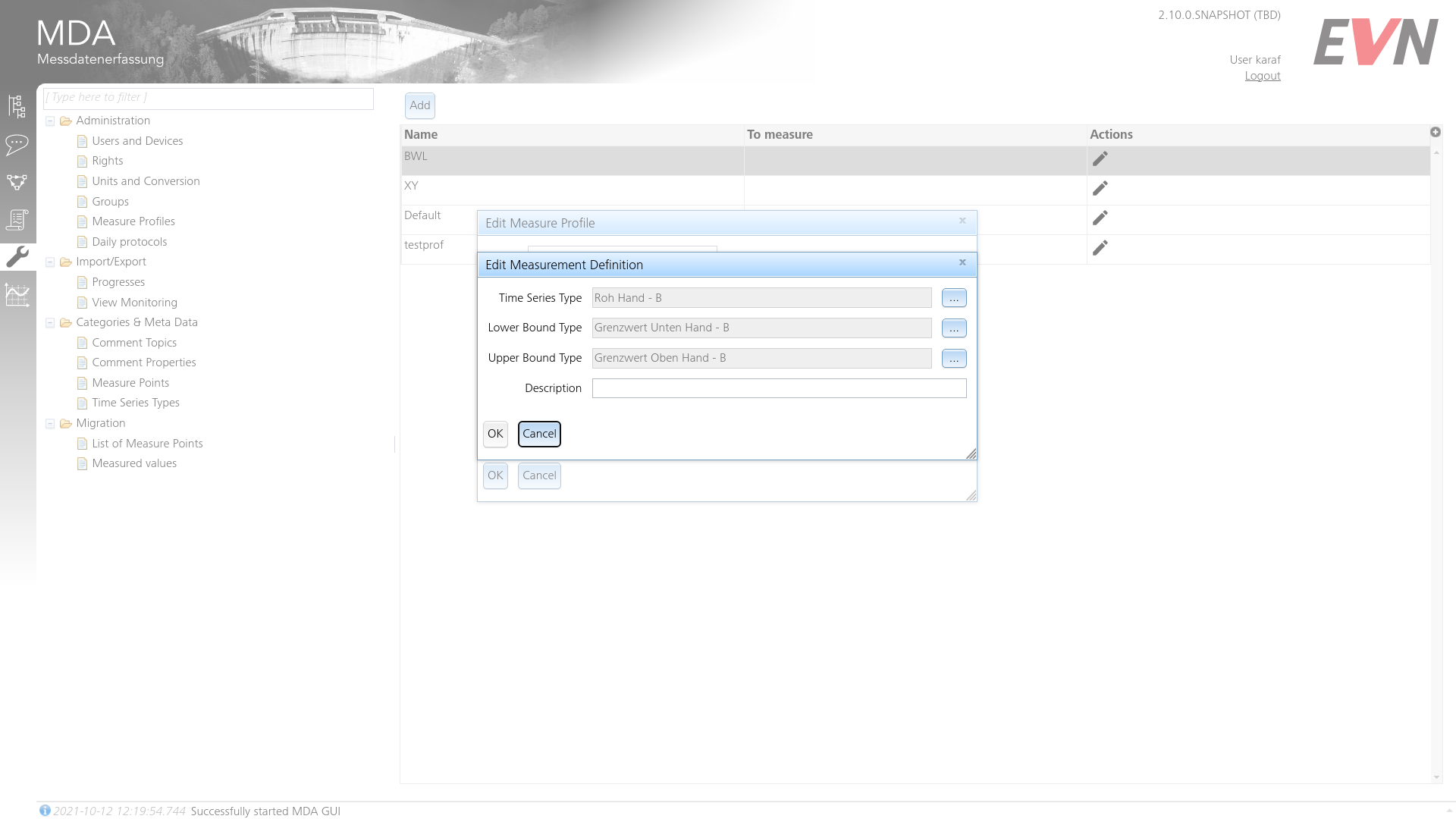Click the filter text input field

[208, 97]
